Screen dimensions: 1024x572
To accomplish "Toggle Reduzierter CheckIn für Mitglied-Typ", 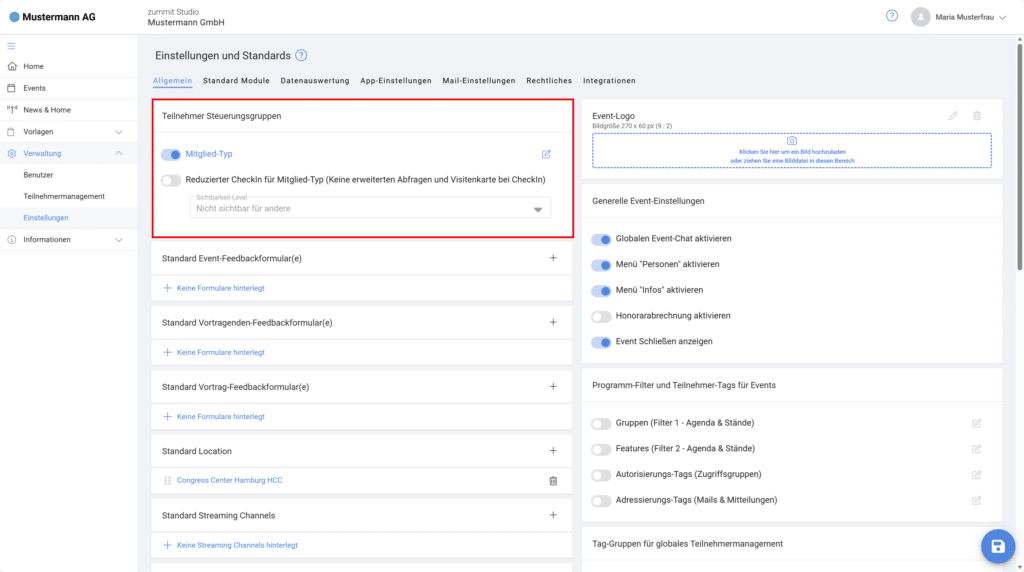I will 171,180.
